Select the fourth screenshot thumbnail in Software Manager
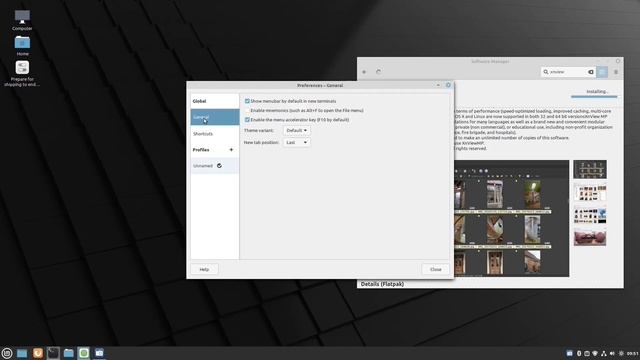The image size is (640, 360). pyautogui.click(x=590, y=238)
